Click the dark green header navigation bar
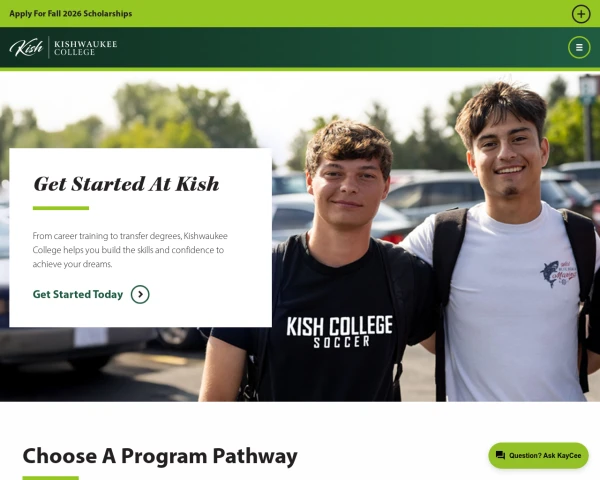The width and height of the screenshot is (600, 480). (300, 47)
